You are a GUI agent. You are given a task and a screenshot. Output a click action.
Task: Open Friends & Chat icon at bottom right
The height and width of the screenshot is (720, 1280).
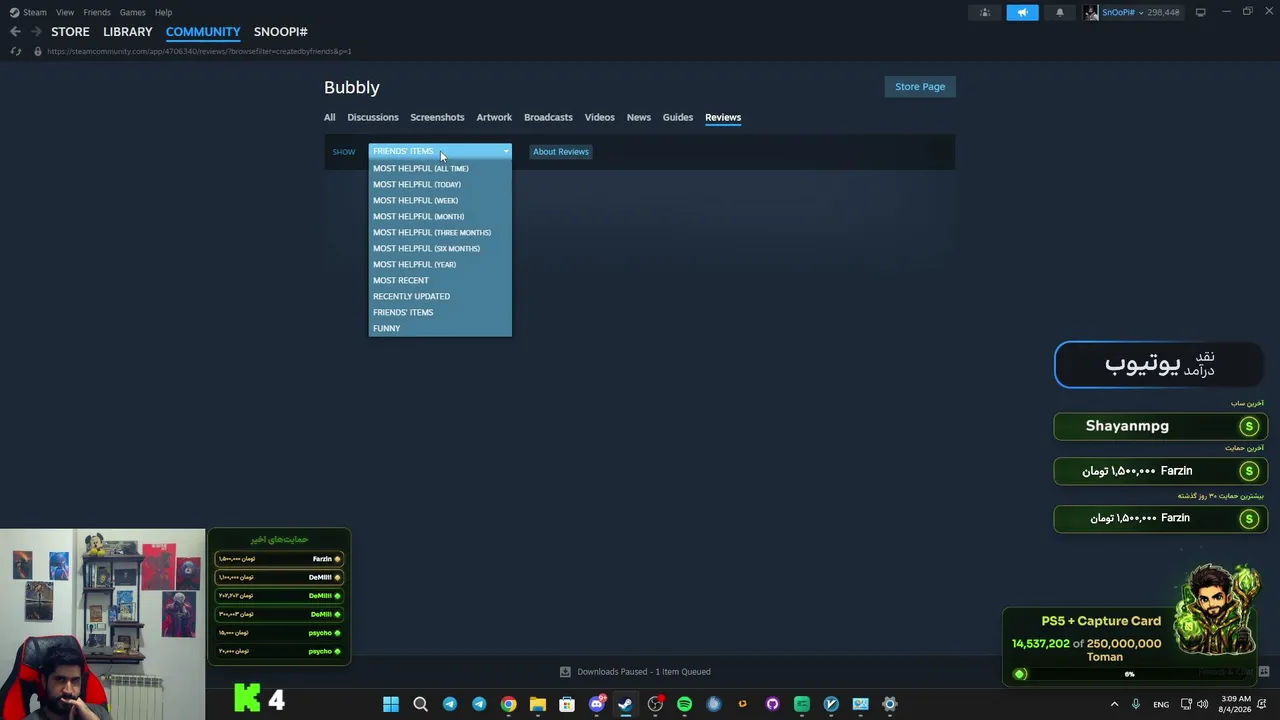(x=1264, y=672)
